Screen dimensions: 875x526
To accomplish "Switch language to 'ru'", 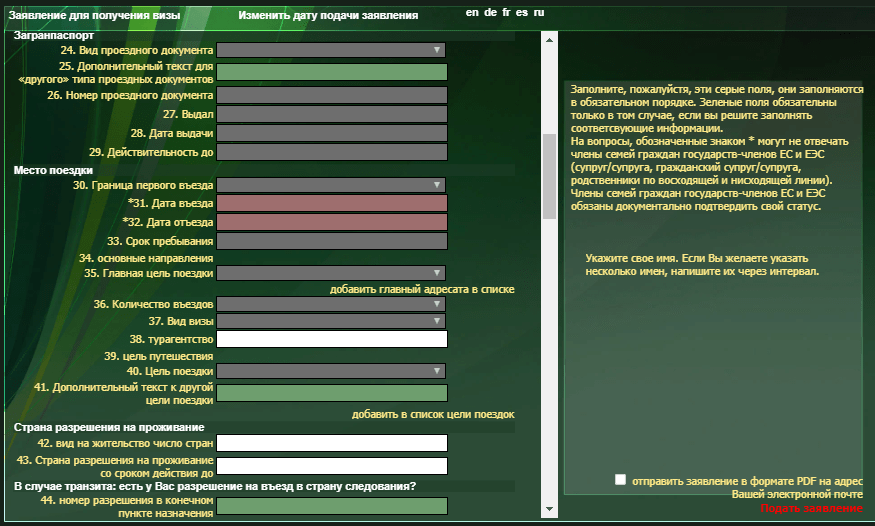I will tap(539, 12).
